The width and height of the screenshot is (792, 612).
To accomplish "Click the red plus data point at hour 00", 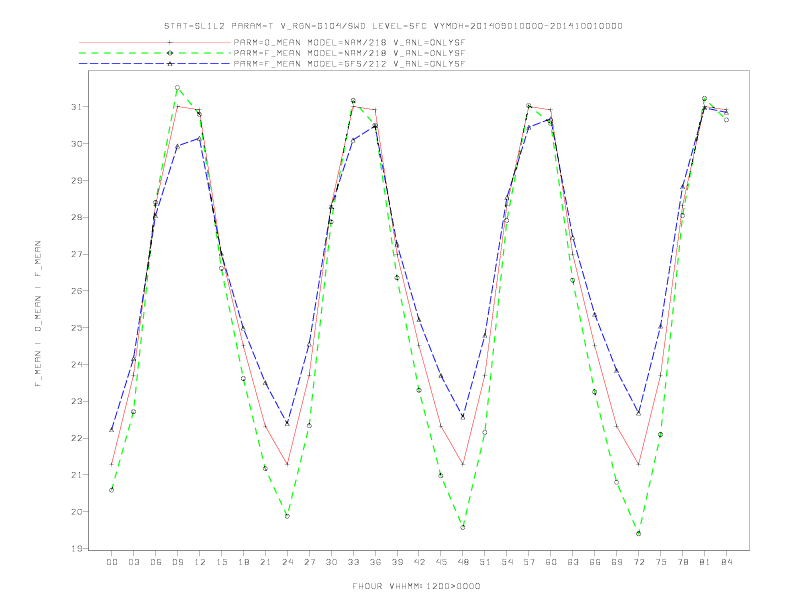I will coord(112,464).
